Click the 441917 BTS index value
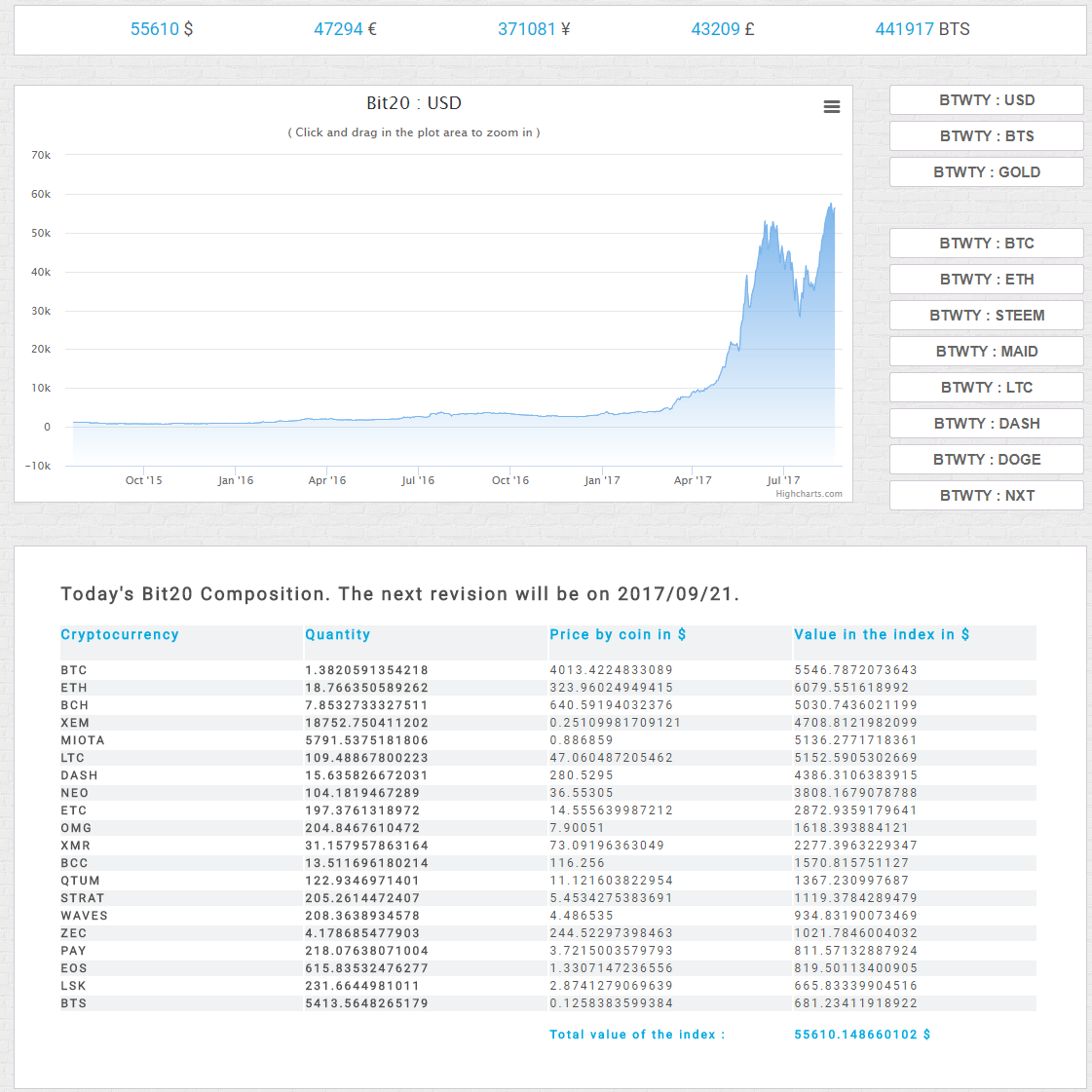The image size is (1092, 1092). pos(923,29)
